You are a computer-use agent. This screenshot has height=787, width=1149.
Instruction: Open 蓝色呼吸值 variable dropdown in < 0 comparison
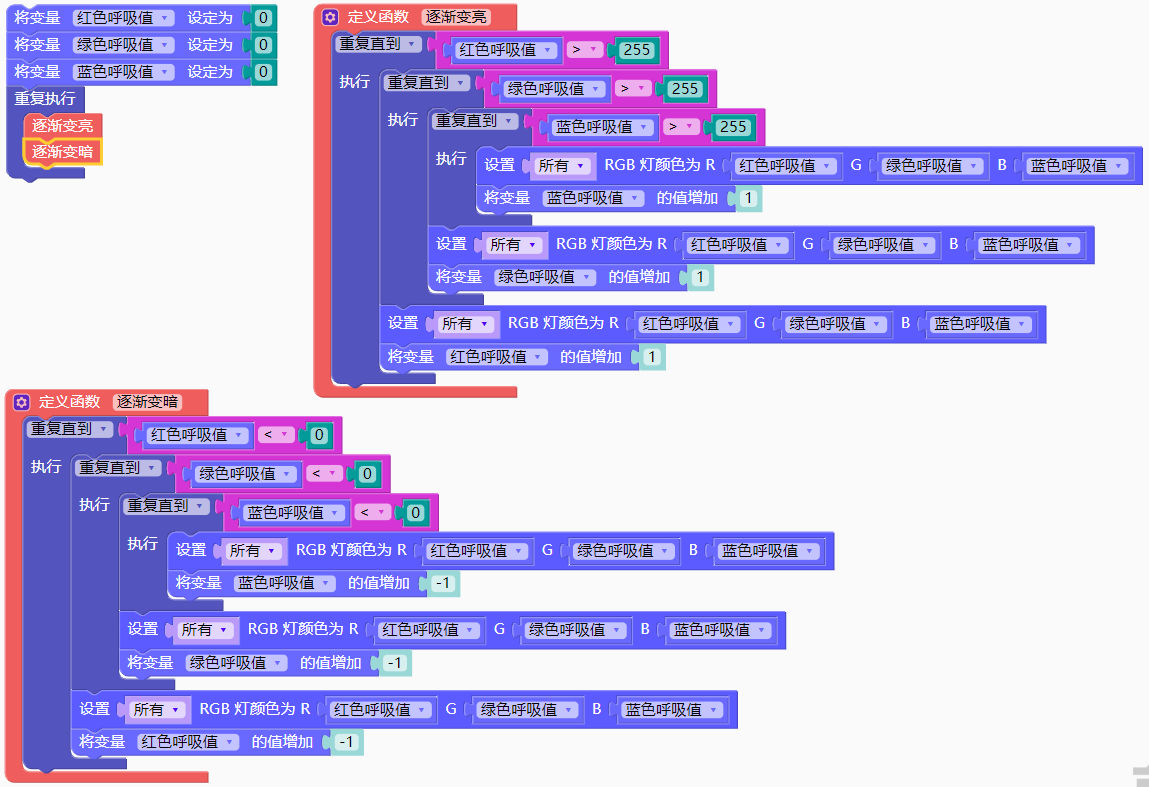point(293,512)
